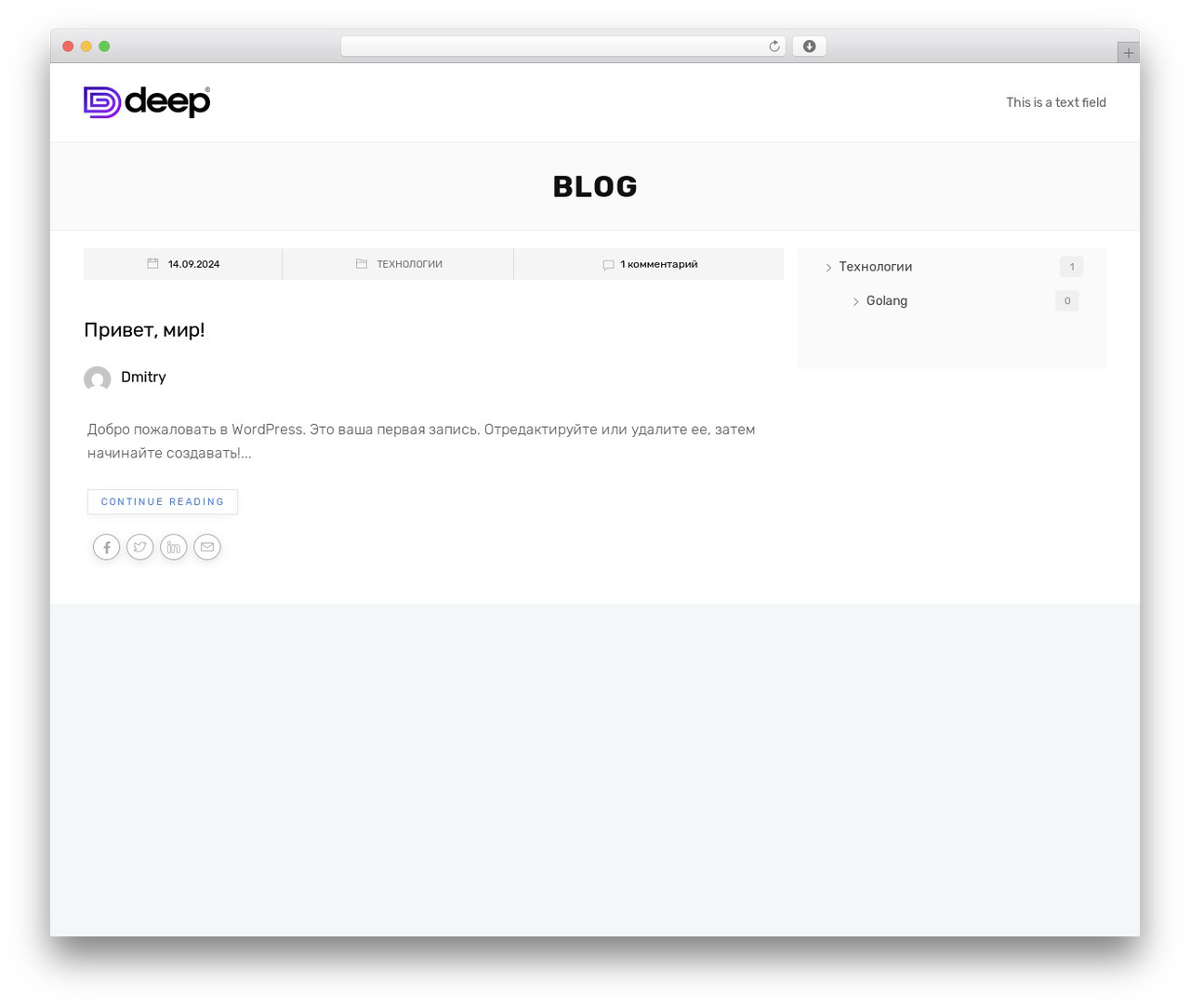
Task: Click the Golang count badge 0
Action: (1067, 300)
